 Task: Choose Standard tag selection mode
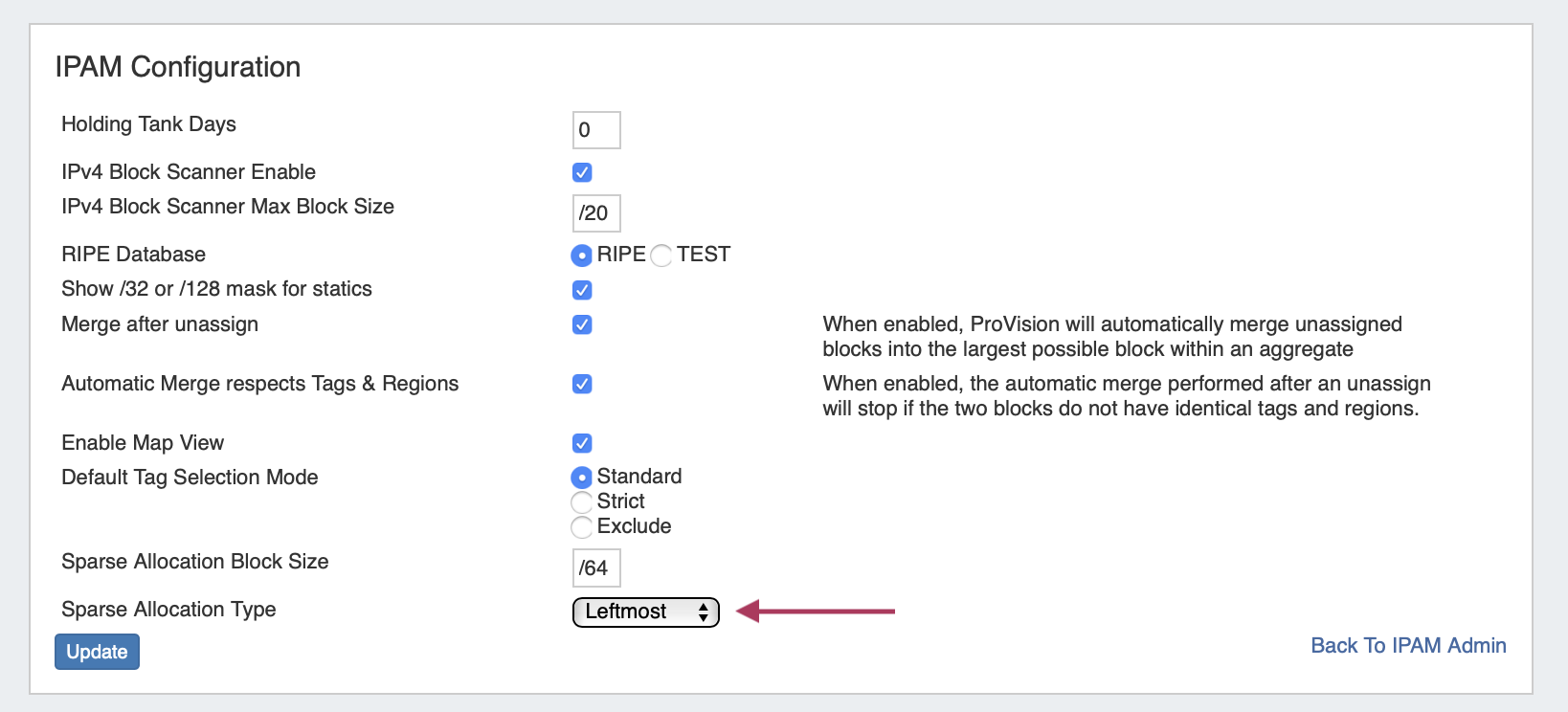click(x=581, y=477)
